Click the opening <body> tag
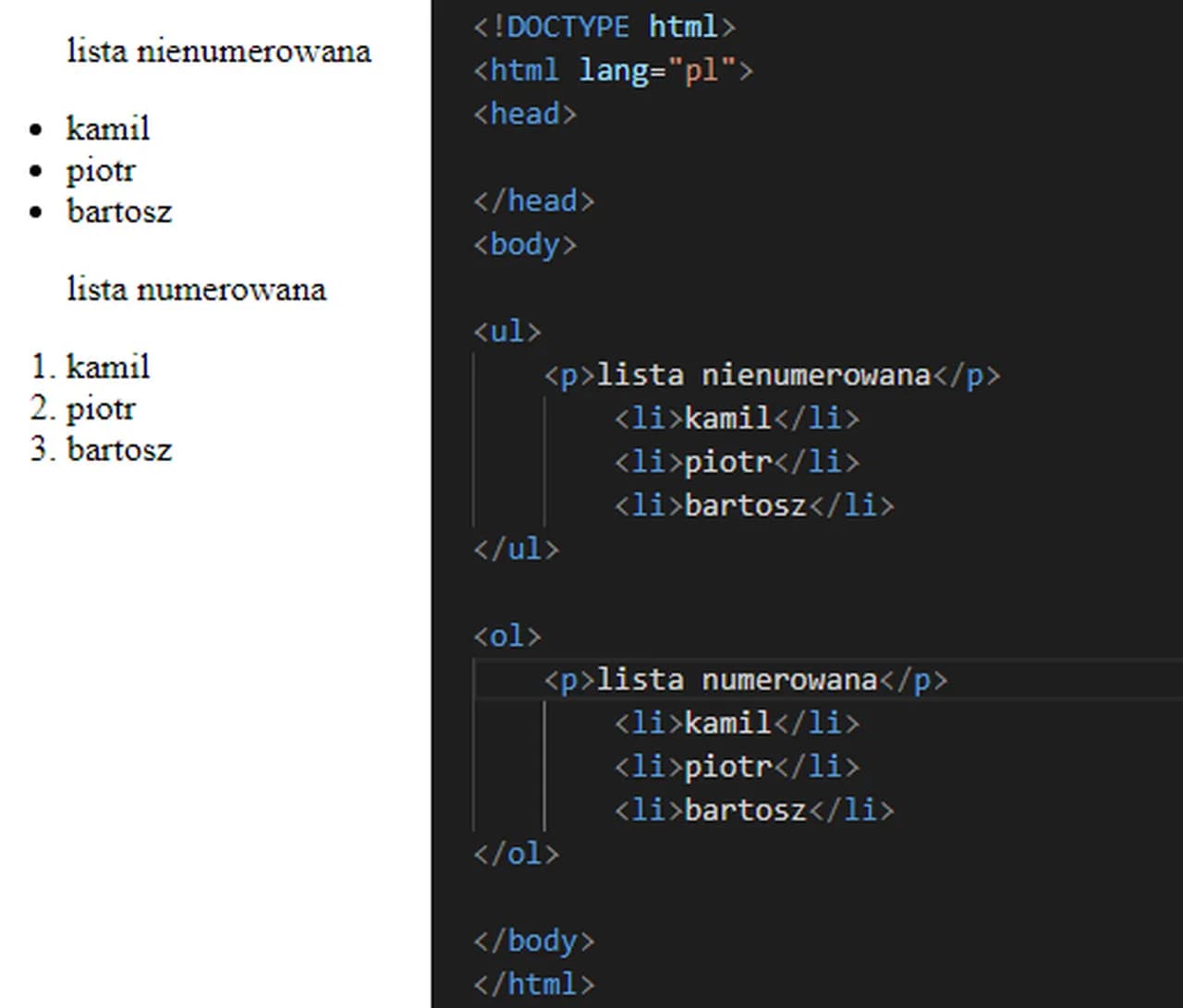 pos(524,244)
